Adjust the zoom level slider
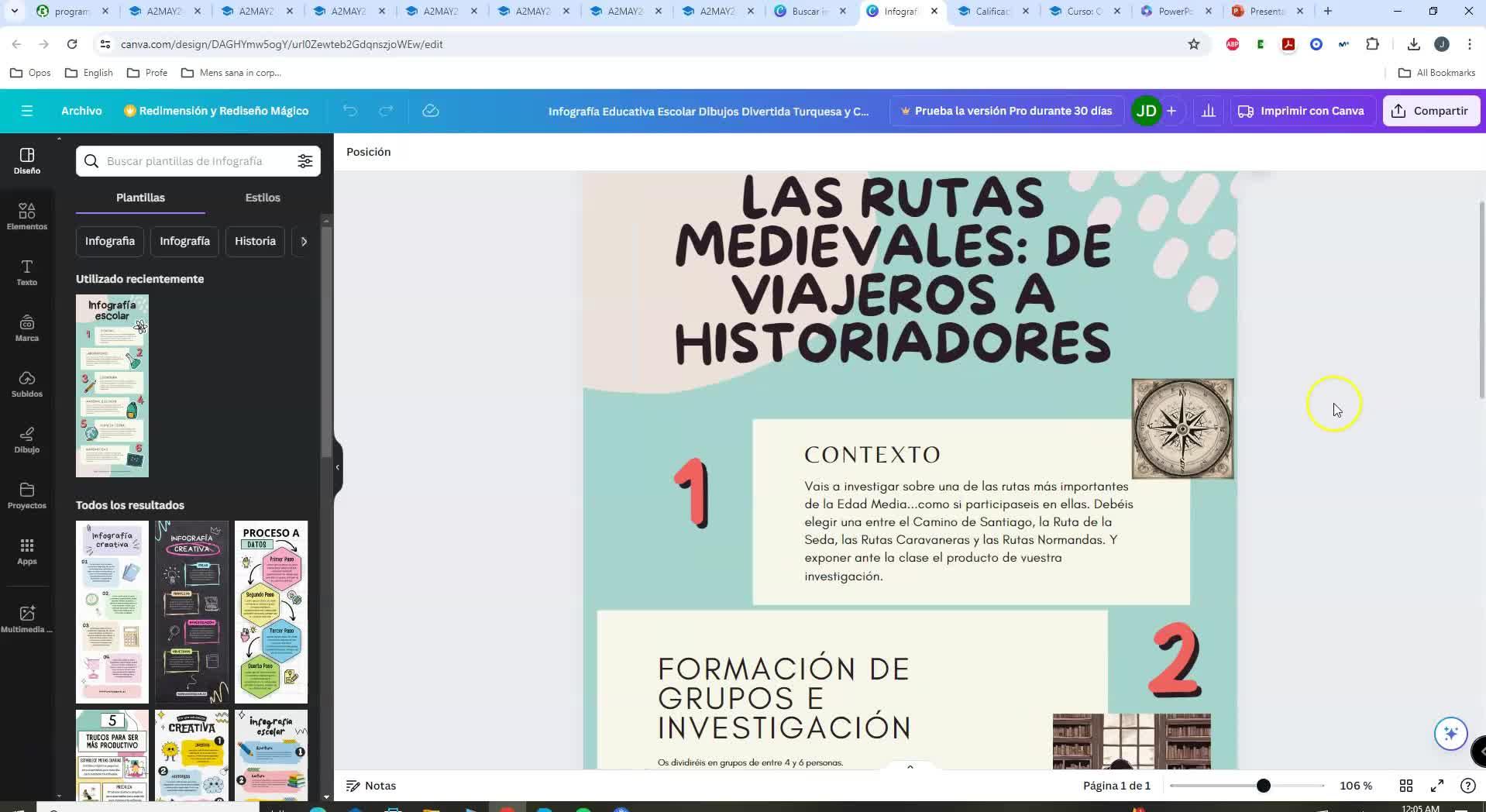Image resolution: width=1486 pixels, height=812 pixels. (x=1263, y=786)
